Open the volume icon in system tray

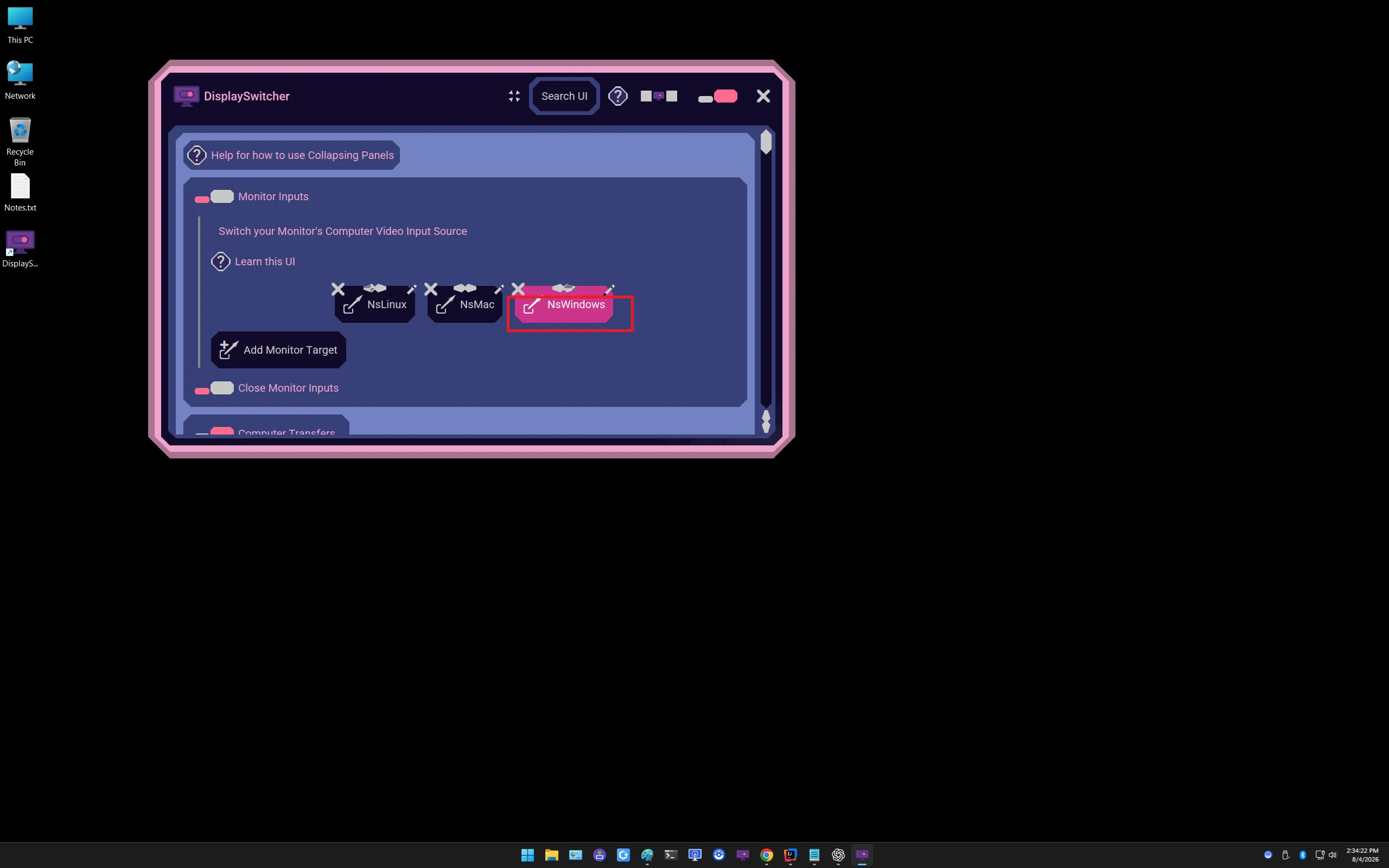point(1333,855)
